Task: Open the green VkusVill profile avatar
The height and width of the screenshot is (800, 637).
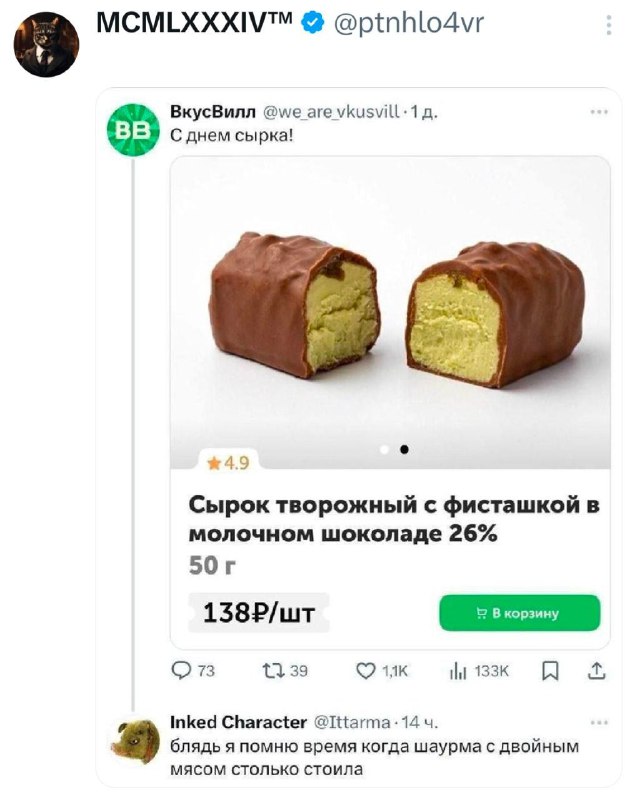Action: [133, 129]
